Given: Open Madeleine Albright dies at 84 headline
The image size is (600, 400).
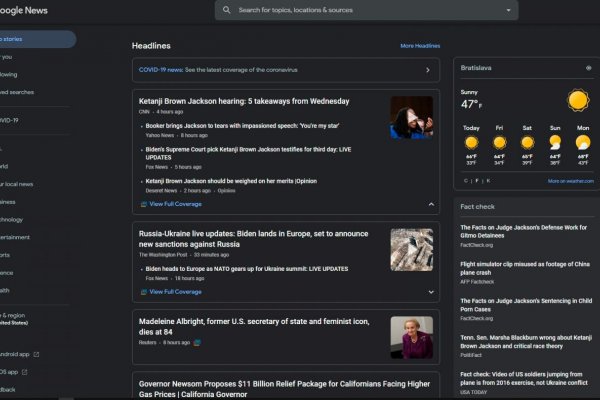Looking at the screenshot, I should 254,327.
